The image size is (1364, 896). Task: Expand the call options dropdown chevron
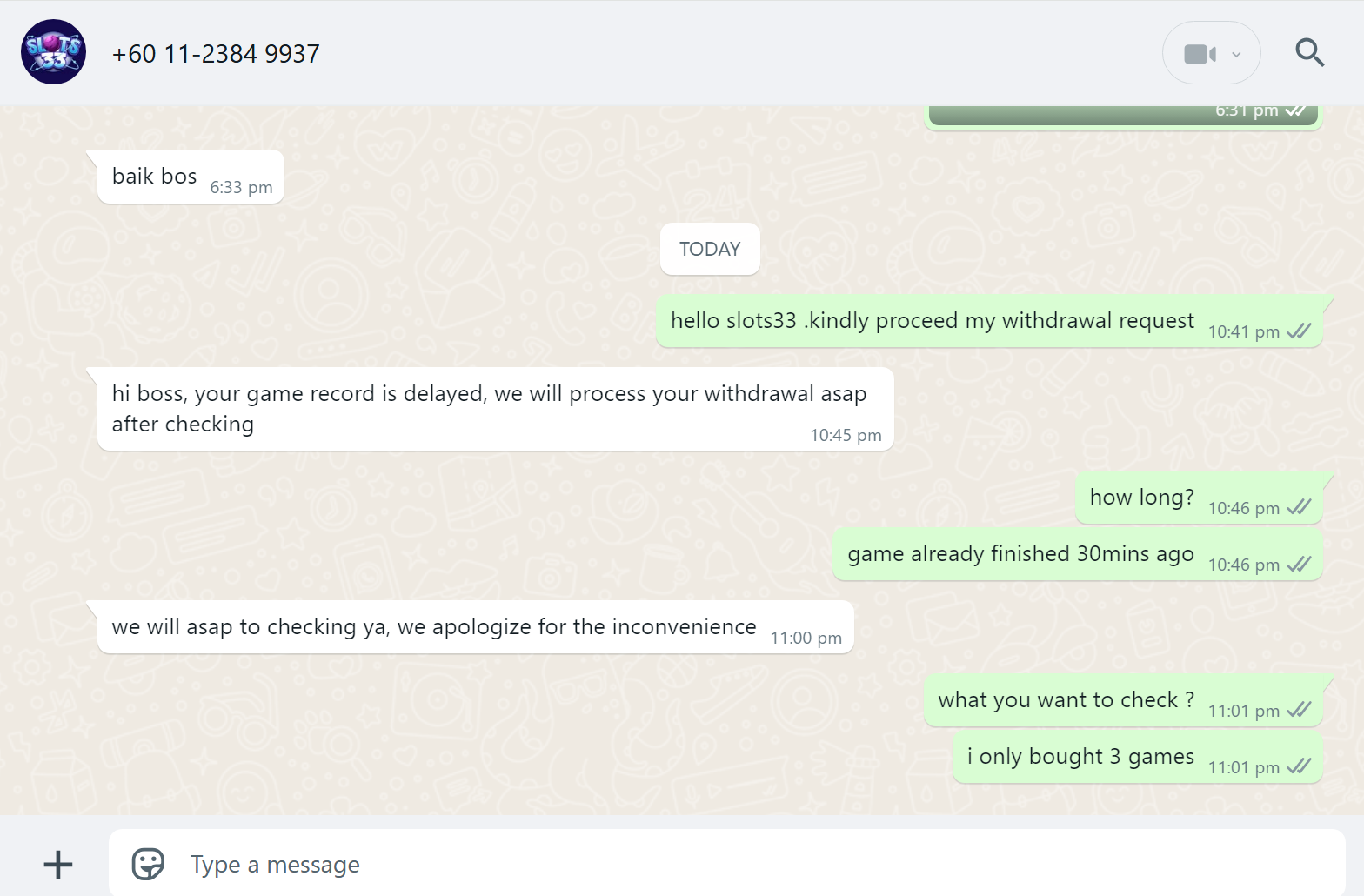[x=1236, y=54]
